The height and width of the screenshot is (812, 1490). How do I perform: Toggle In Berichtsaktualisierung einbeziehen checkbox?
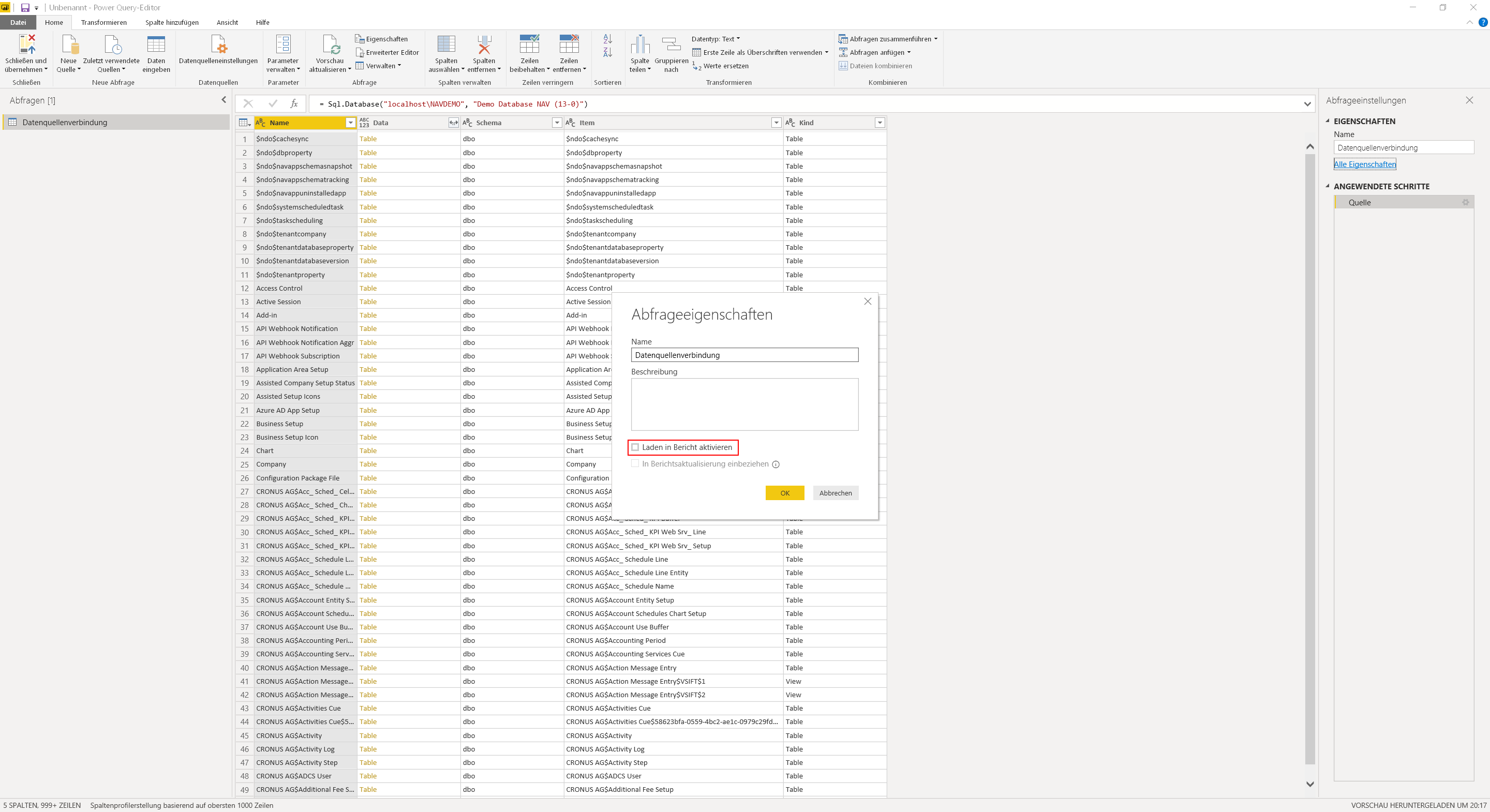[x=635, y=463]
